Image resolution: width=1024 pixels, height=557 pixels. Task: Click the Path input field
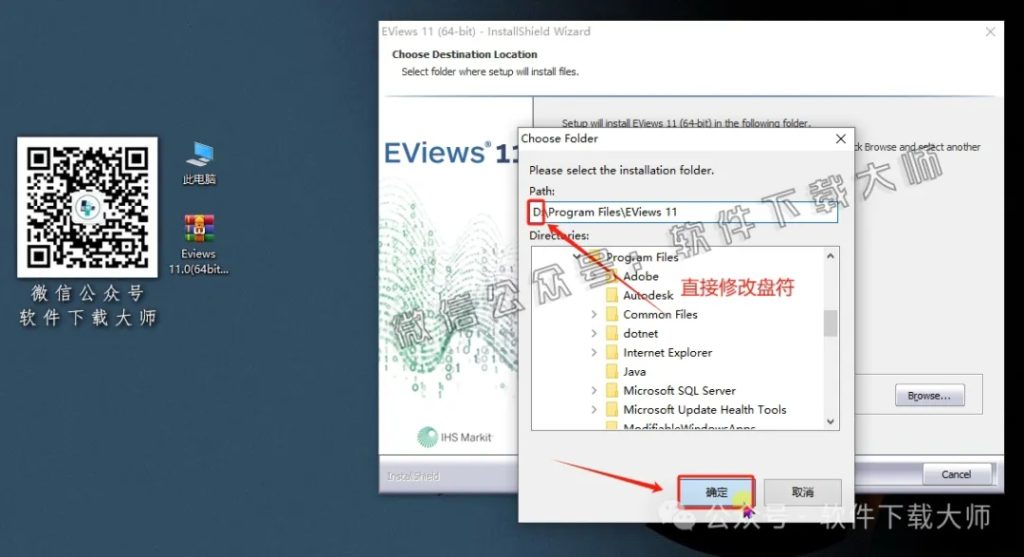[x=683, y=212]
